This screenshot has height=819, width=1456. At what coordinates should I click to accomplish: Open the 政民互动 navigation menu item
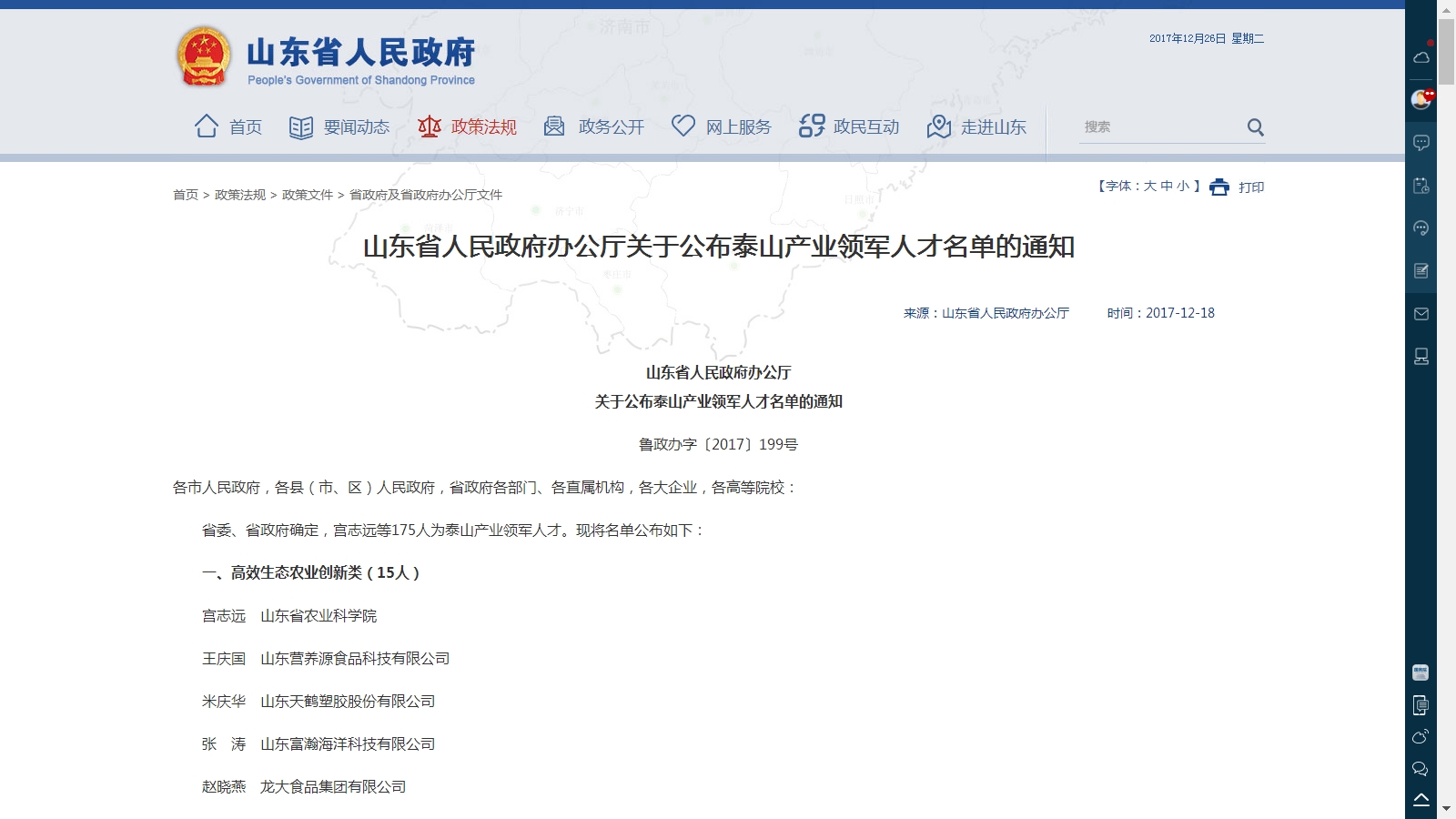[866, 127]
